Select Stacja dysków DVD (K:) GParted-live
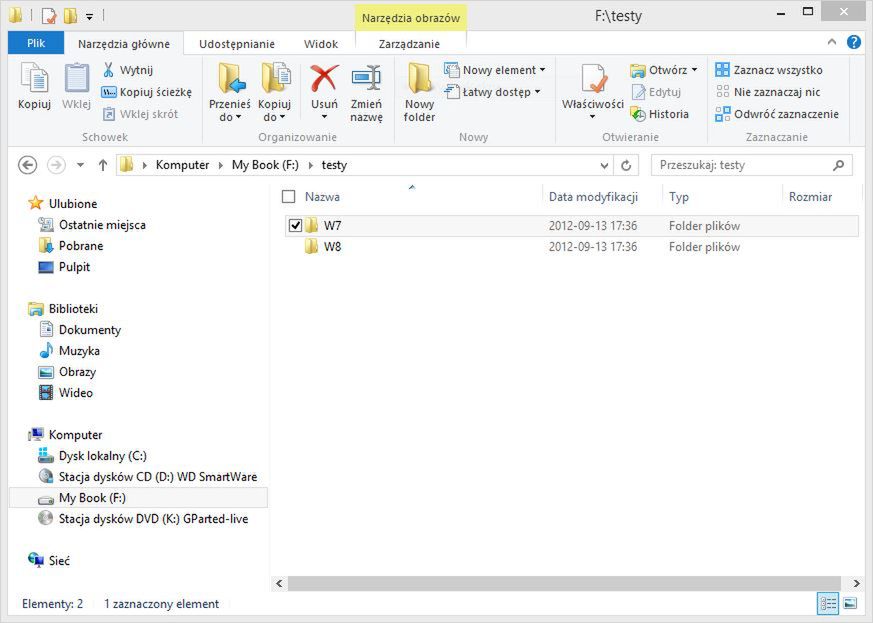 click(153, 519)
